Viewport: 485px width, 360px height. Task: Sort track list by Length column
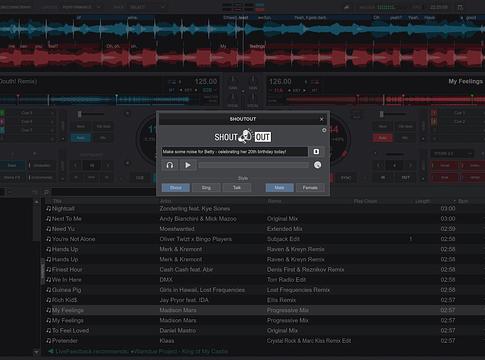422,201
